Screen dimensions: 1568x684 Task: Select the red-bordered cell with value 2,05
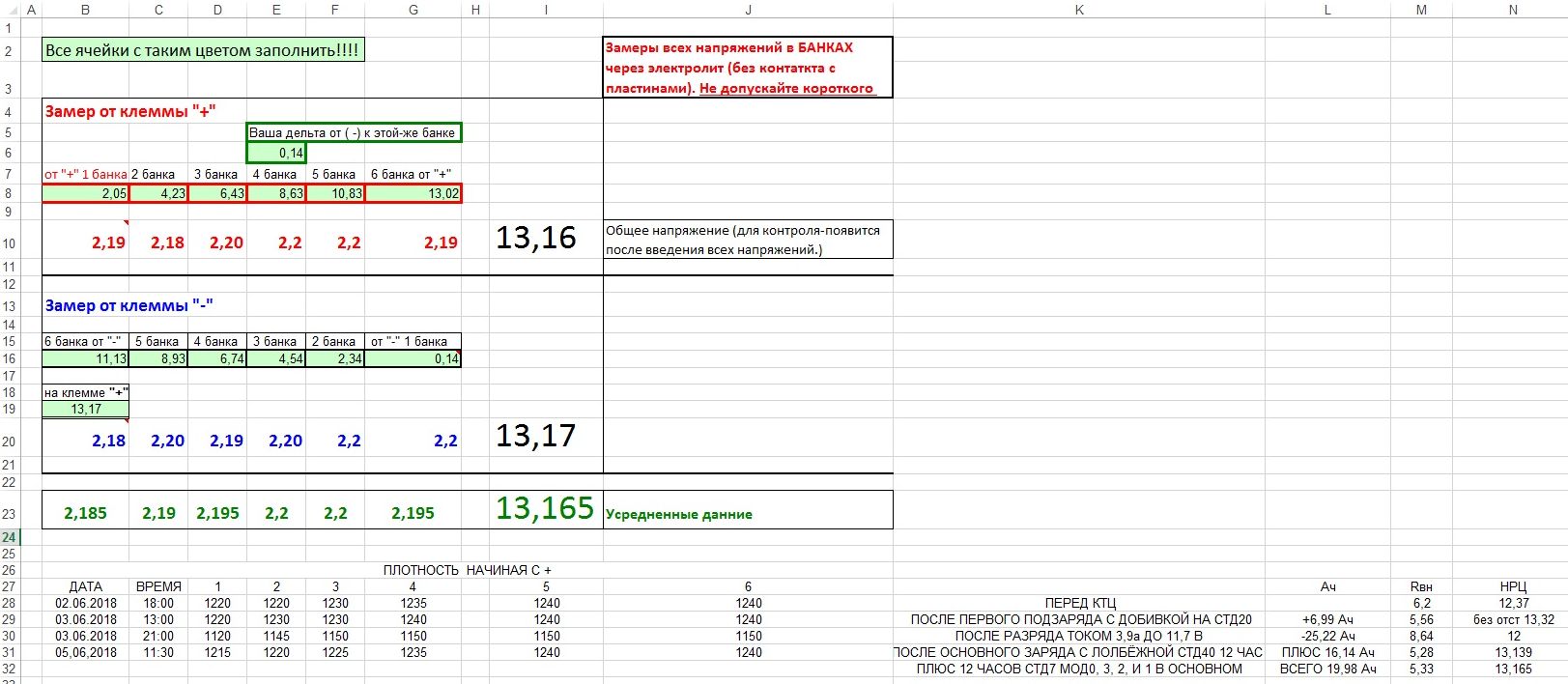pos(86,193)
